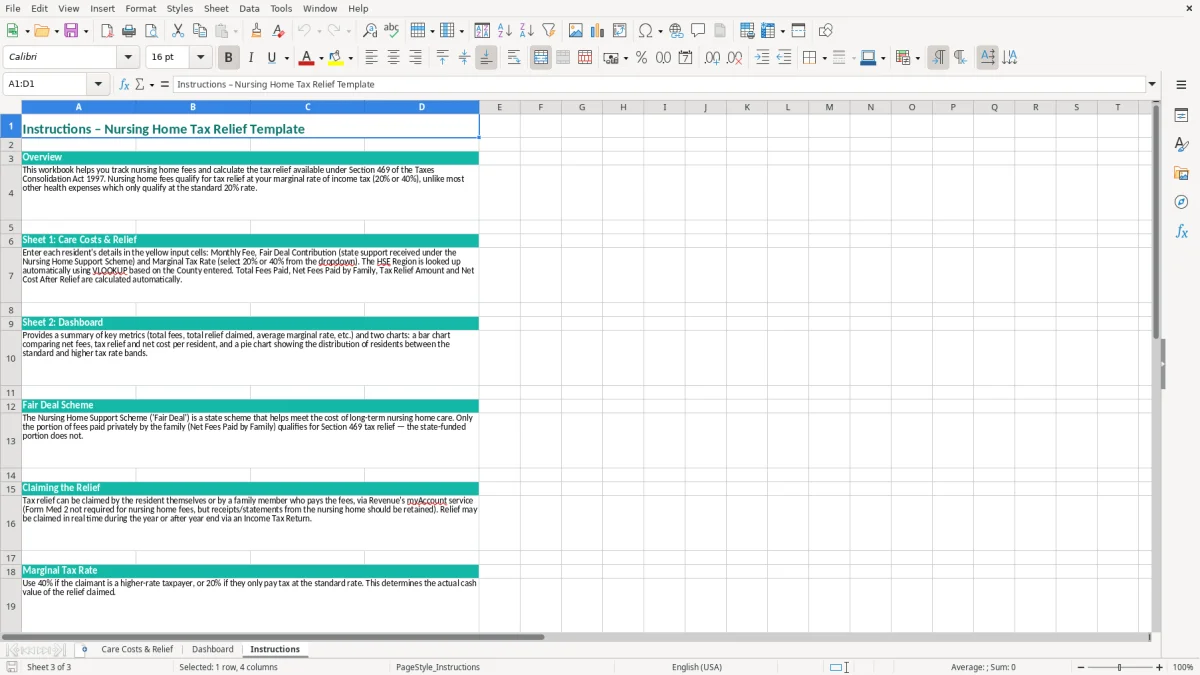Select column A header

point(79,107)
